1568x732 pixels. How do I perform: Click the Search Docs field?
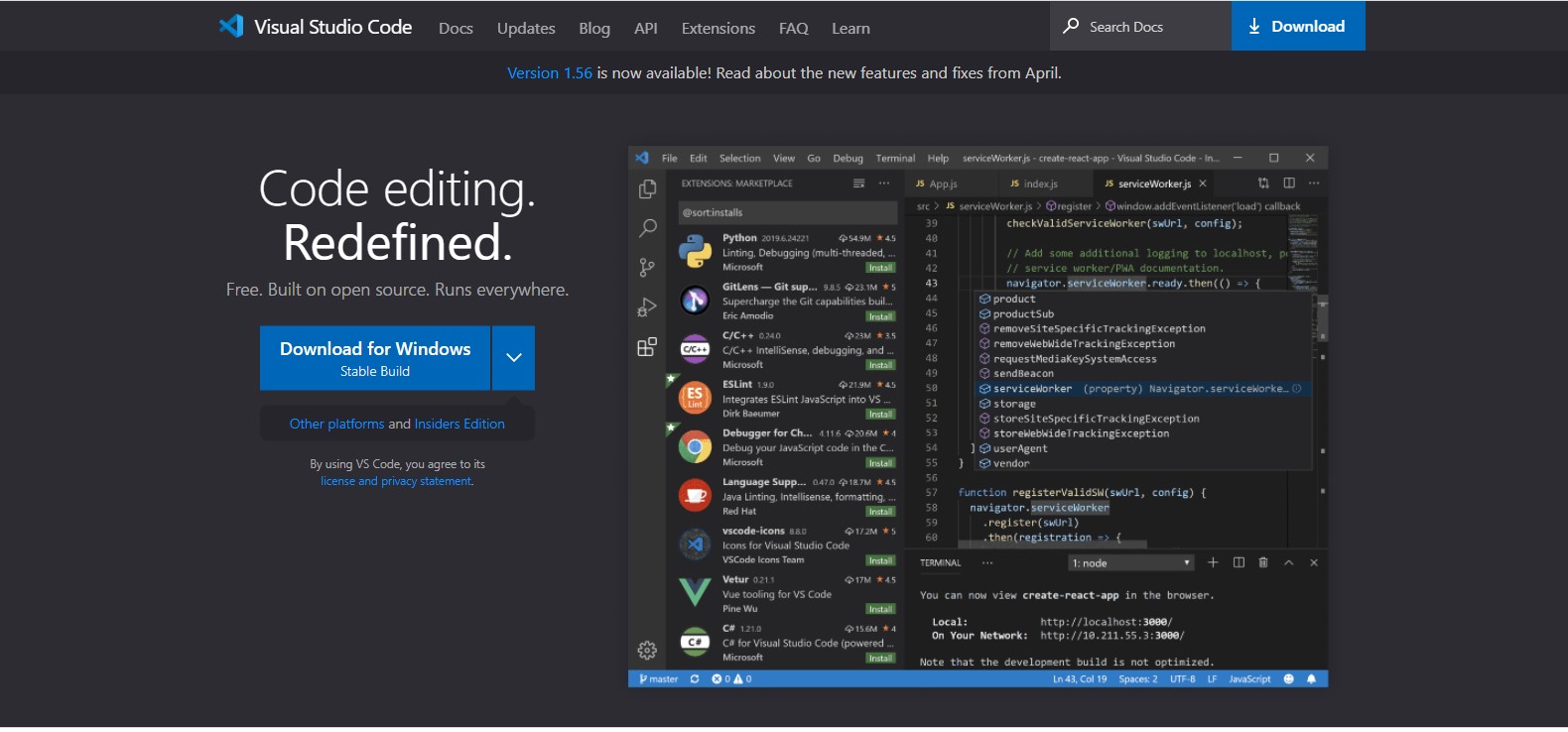[1141, 27]
